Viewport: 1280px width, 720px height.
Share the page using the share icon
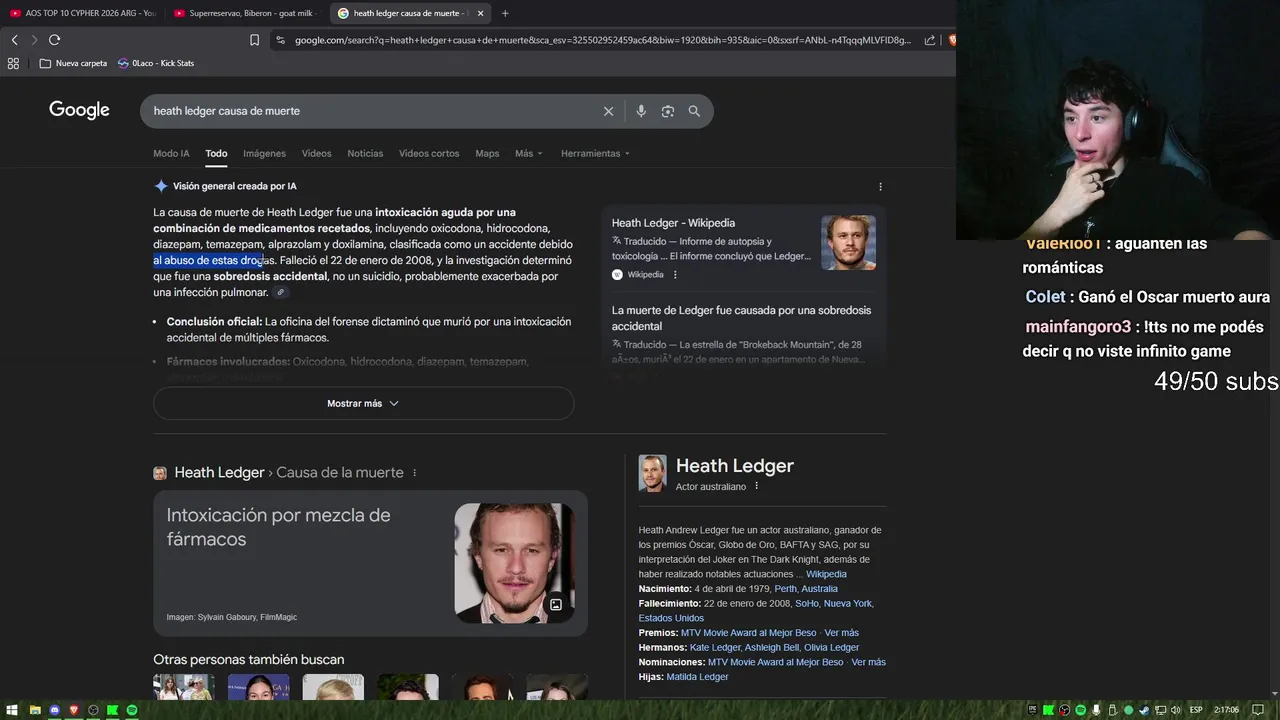tap(930, 40)
